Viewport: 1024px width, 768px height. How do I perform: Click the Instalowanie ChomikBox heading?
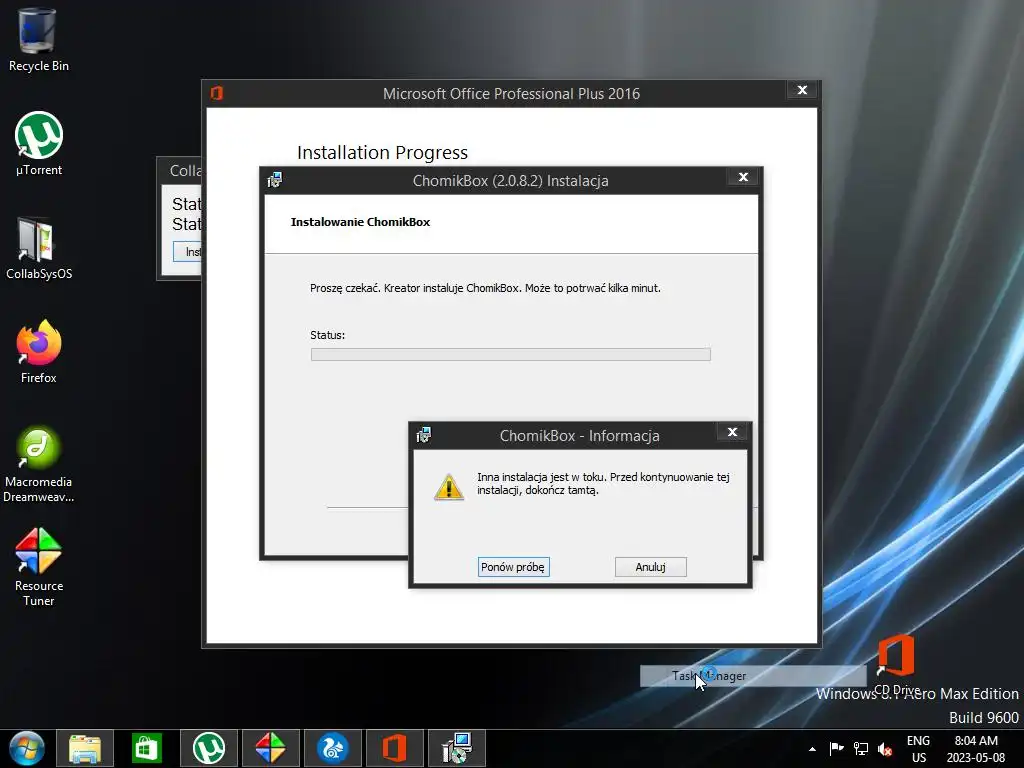coord(360,222)
